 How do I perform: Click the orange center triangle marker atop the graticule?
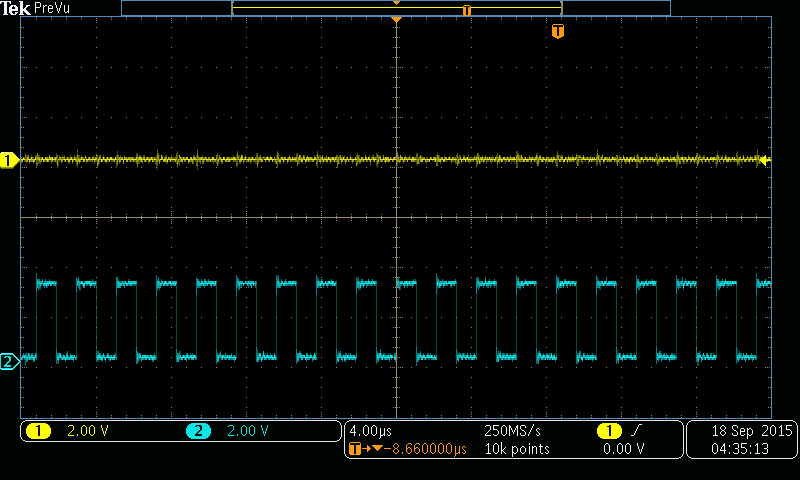pos(396,19)
